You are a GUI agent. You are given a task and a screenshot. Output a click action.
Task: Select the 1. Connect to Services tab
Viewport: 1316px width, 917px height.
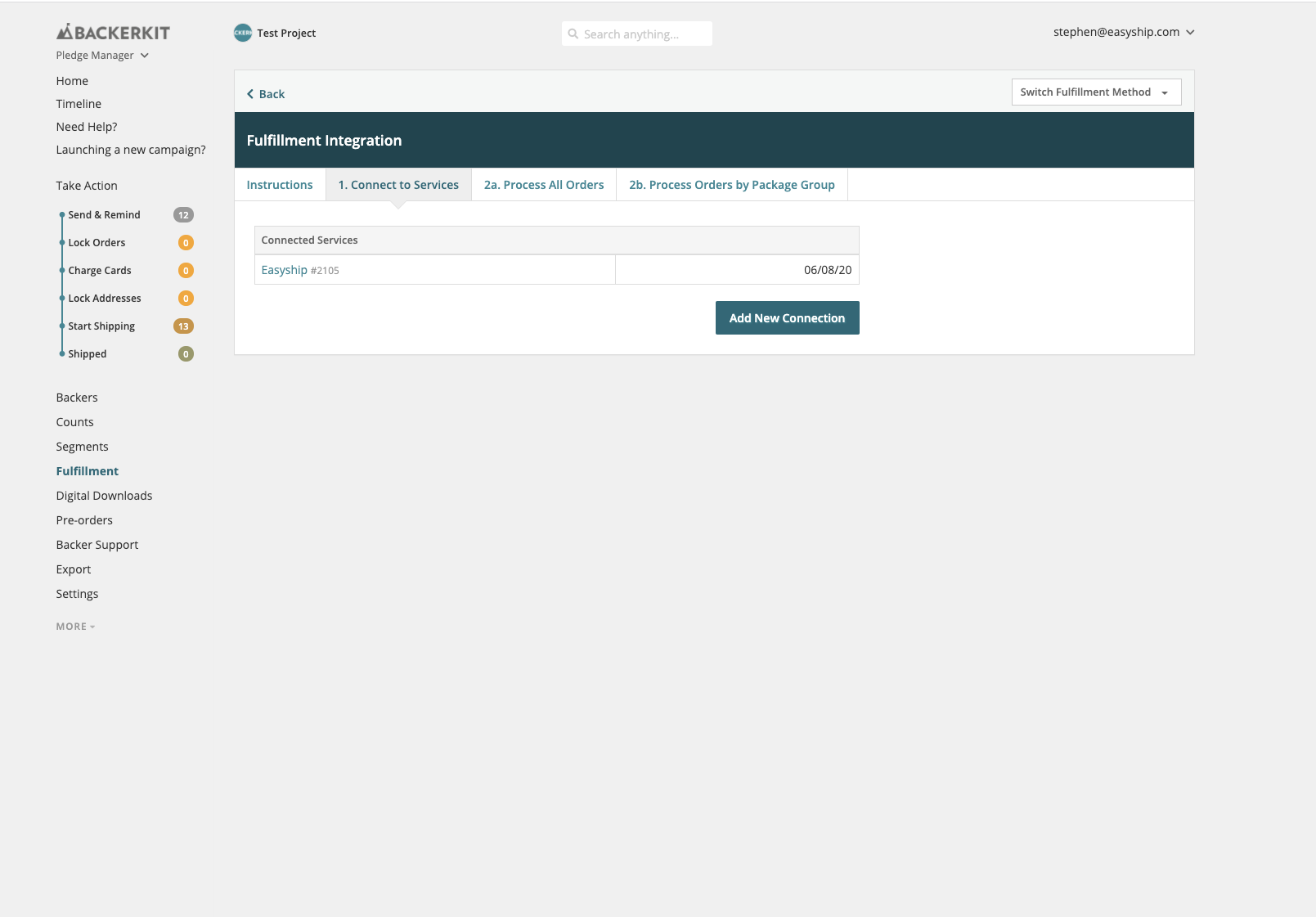point(398,185)
